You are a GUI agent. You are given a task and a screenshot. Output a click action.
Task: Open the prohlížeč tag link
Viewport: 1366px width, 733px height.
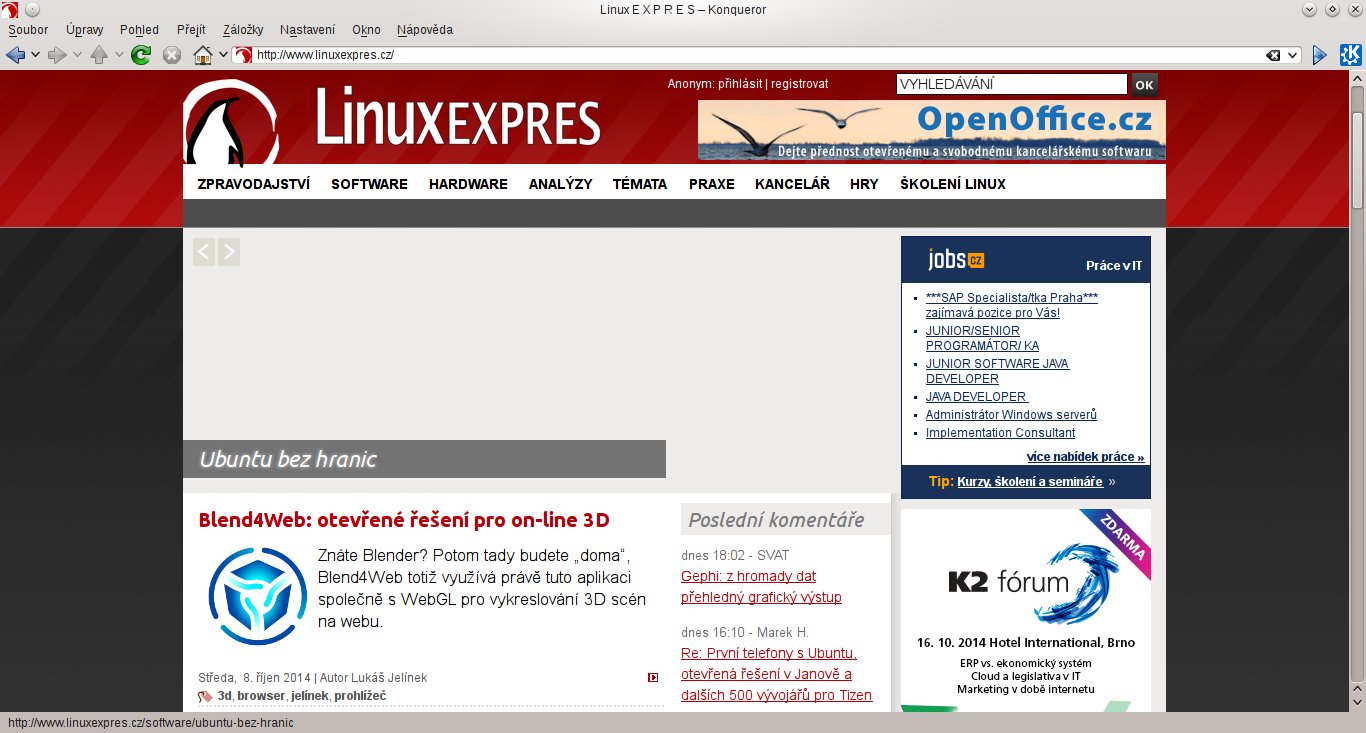[x=360, y=696]
